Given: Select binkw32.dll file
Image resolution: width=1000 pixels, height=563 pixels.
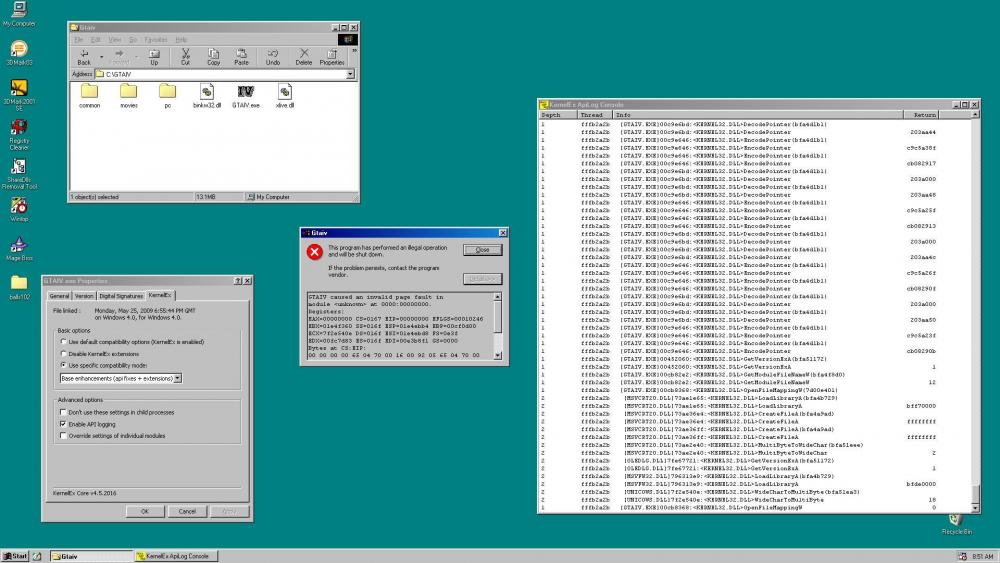Looking at the screenshot, I should click(x=207, y=96).
